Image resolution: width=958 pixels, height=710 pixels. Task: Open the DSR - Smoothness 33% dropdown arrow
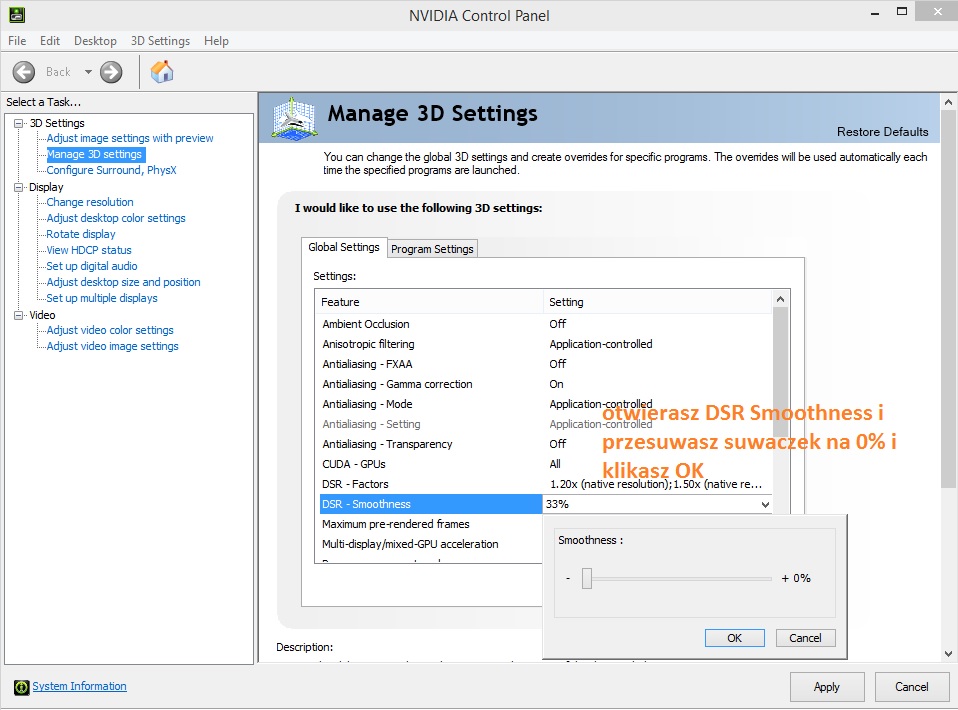point(765,505)
